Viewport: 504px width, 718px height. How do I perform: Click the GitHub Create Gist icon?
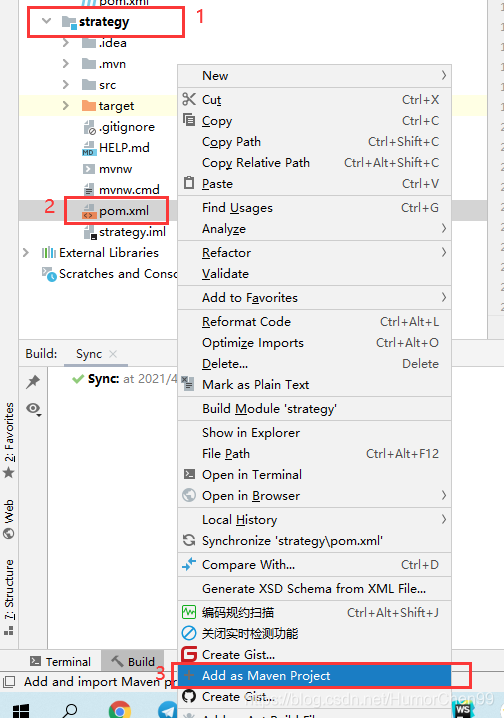coord(189,696)
